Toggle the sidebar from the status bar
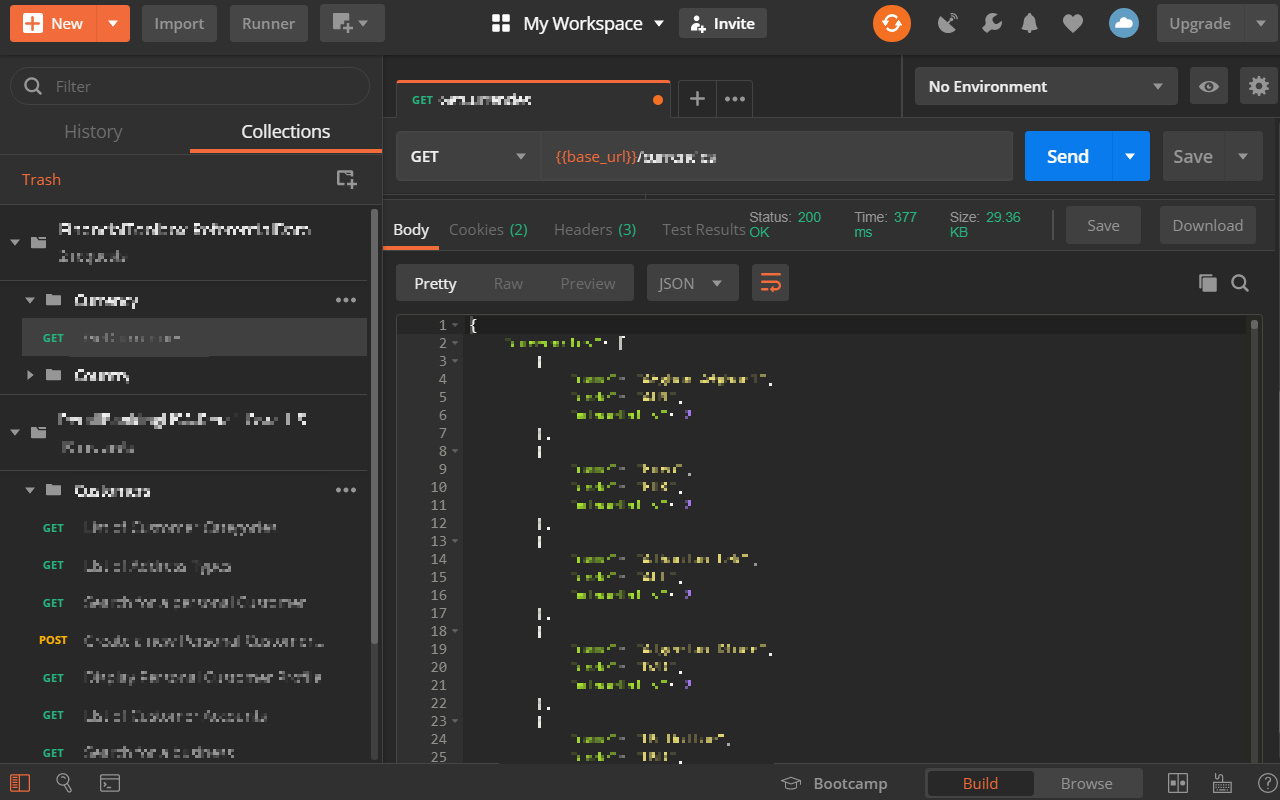This screenshot has height=800, width=1280. (x=20, y=782)
